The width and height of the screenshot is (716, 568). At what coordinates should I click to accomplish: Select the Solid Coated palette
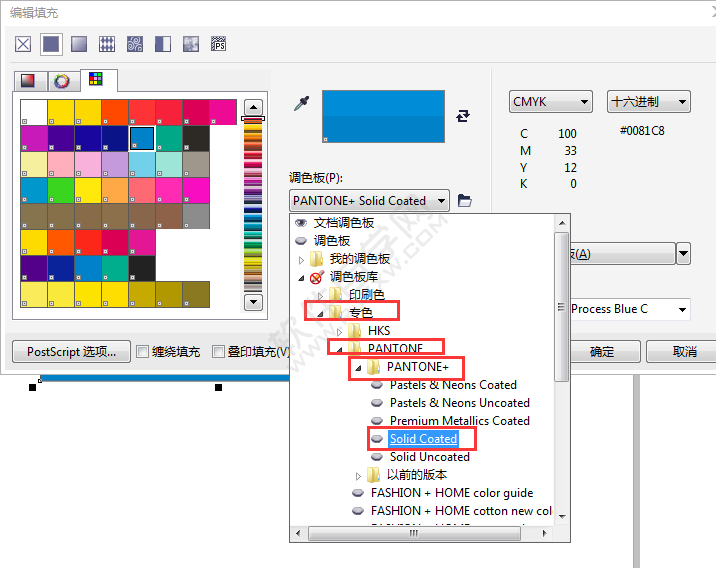point(423,439)
